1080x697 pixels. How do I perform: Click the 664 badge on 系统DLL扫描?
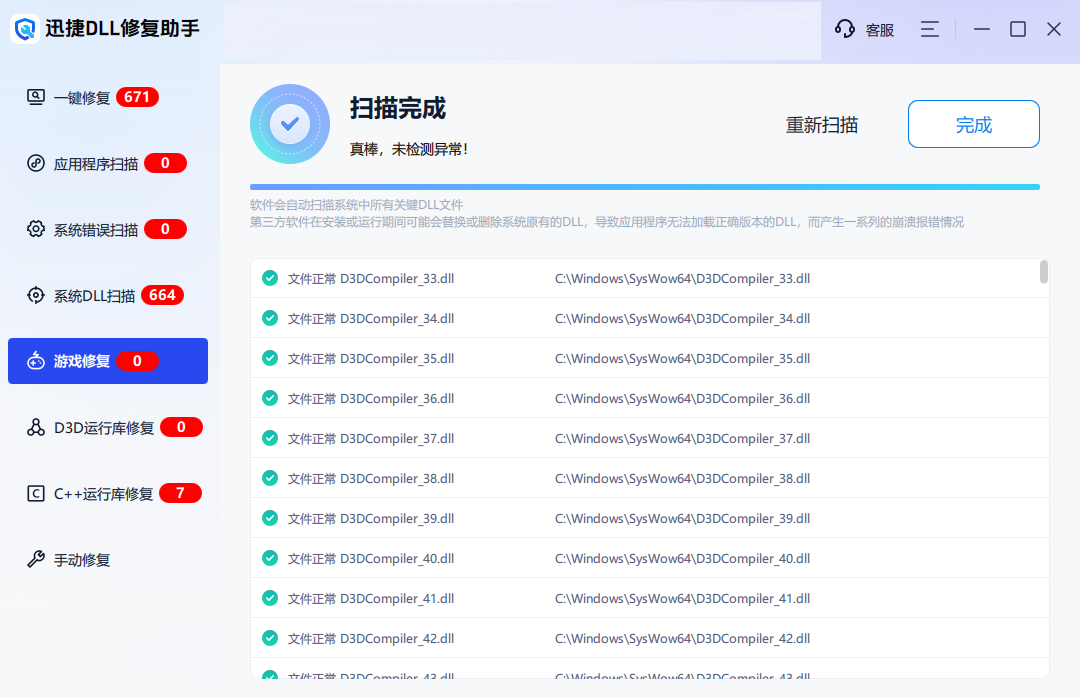click(x=163, y=295)
